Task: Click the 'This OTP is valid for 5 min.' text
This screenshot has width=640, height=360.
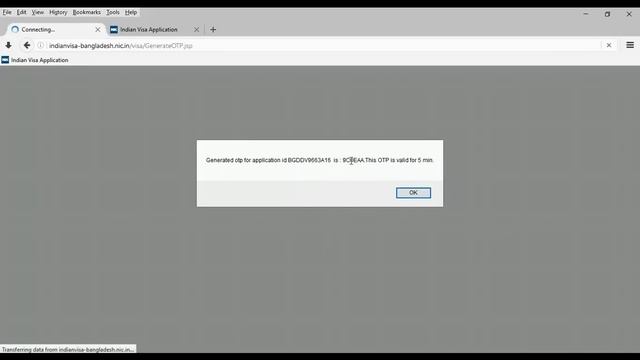Action: coord(399,160)
